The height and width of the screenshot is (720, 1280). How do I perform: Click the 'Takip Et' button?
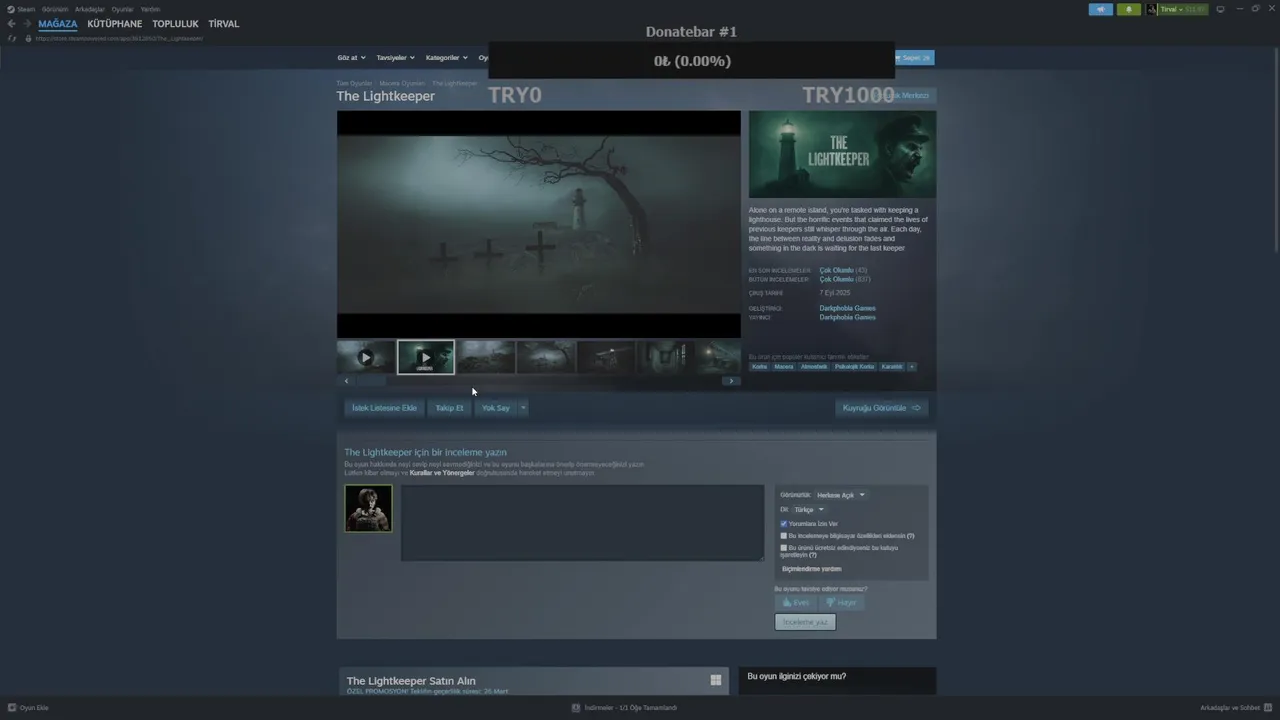point(449,408)
